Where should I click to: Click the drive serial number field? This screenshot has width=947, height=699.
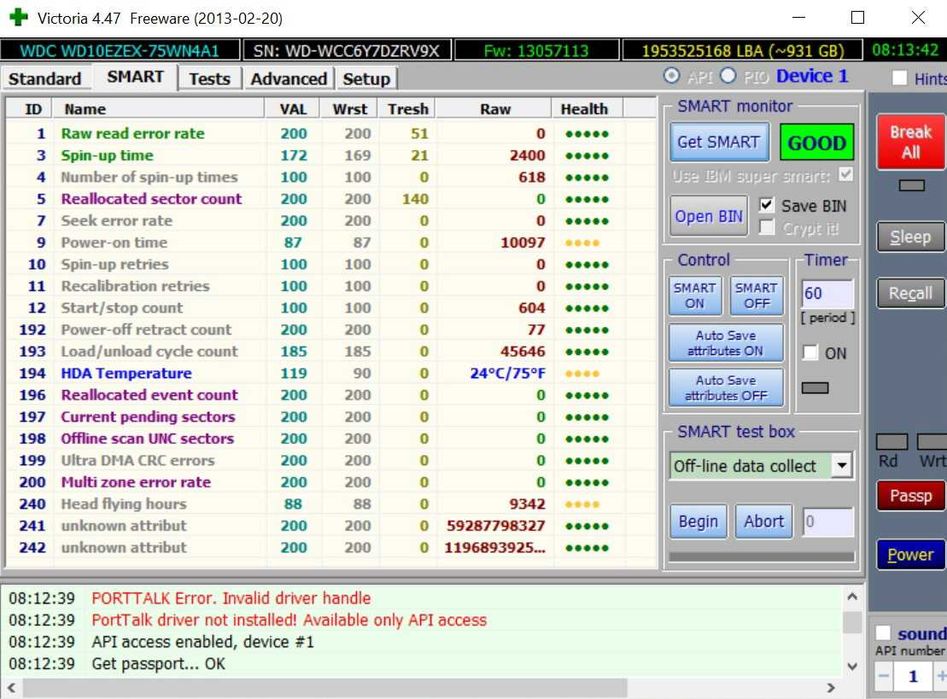[347, 50]
